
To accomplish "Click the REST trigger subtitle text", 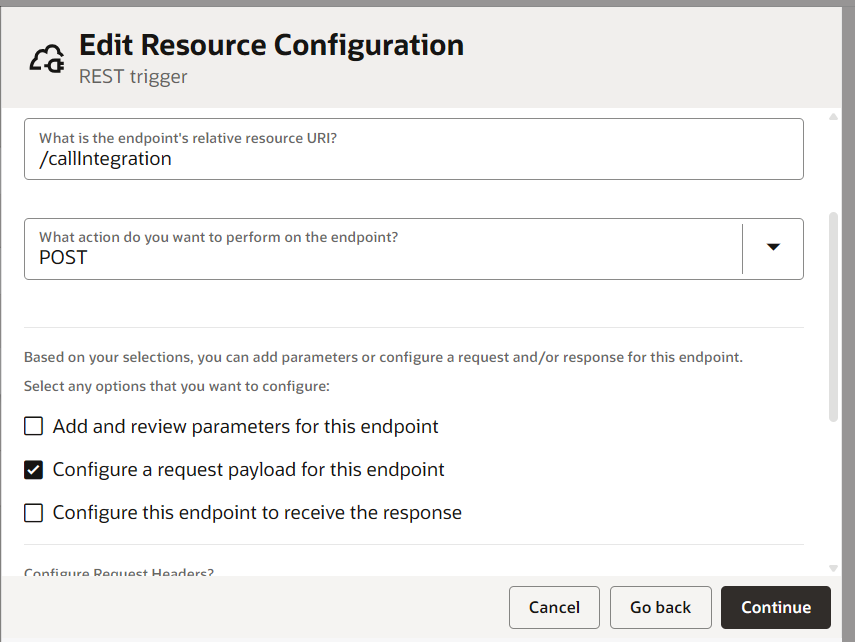I will point(133,76).
